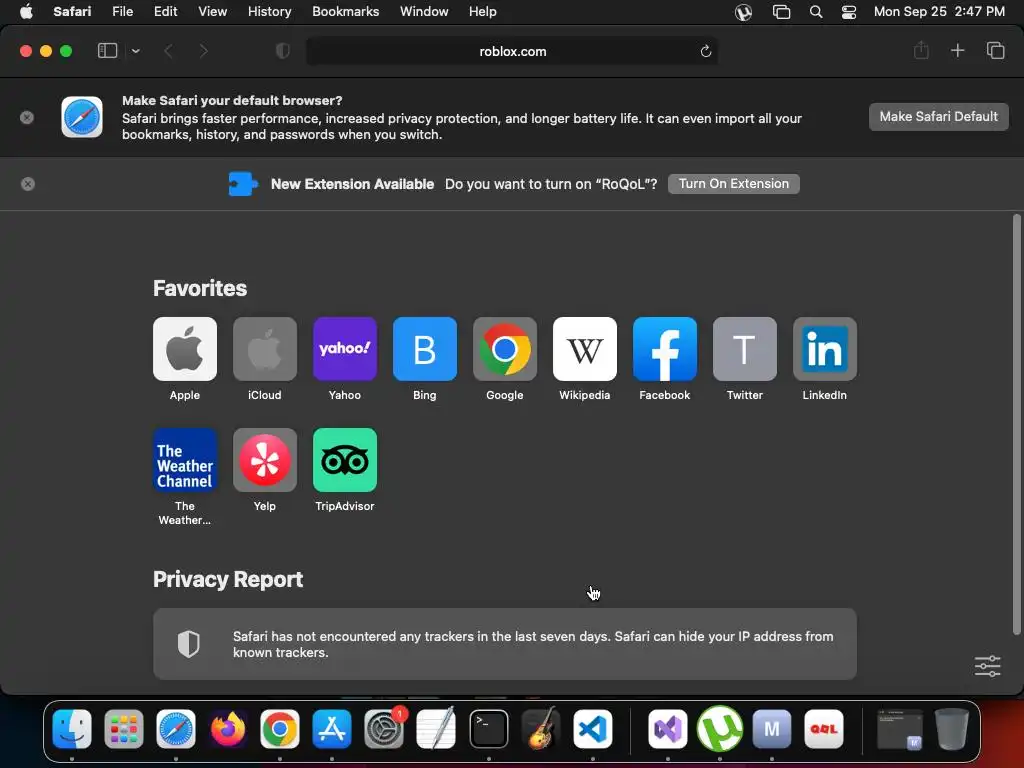Click the vertical page scrollbar

pos(1016,424)
